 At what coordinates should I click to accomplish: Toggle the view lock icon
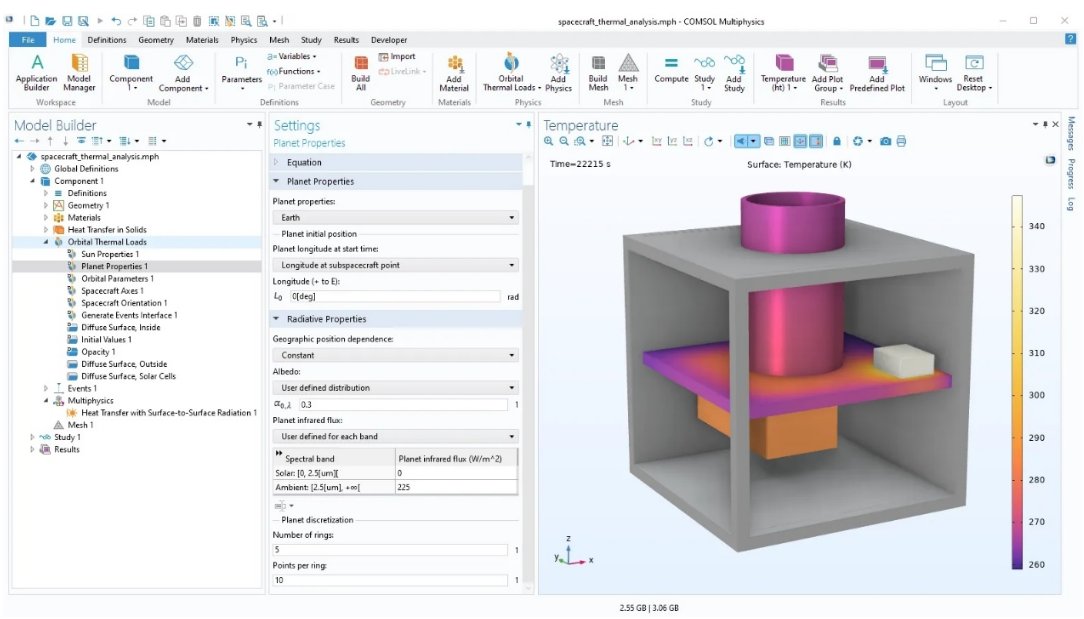pyautogui.click(x=837, y=141)
